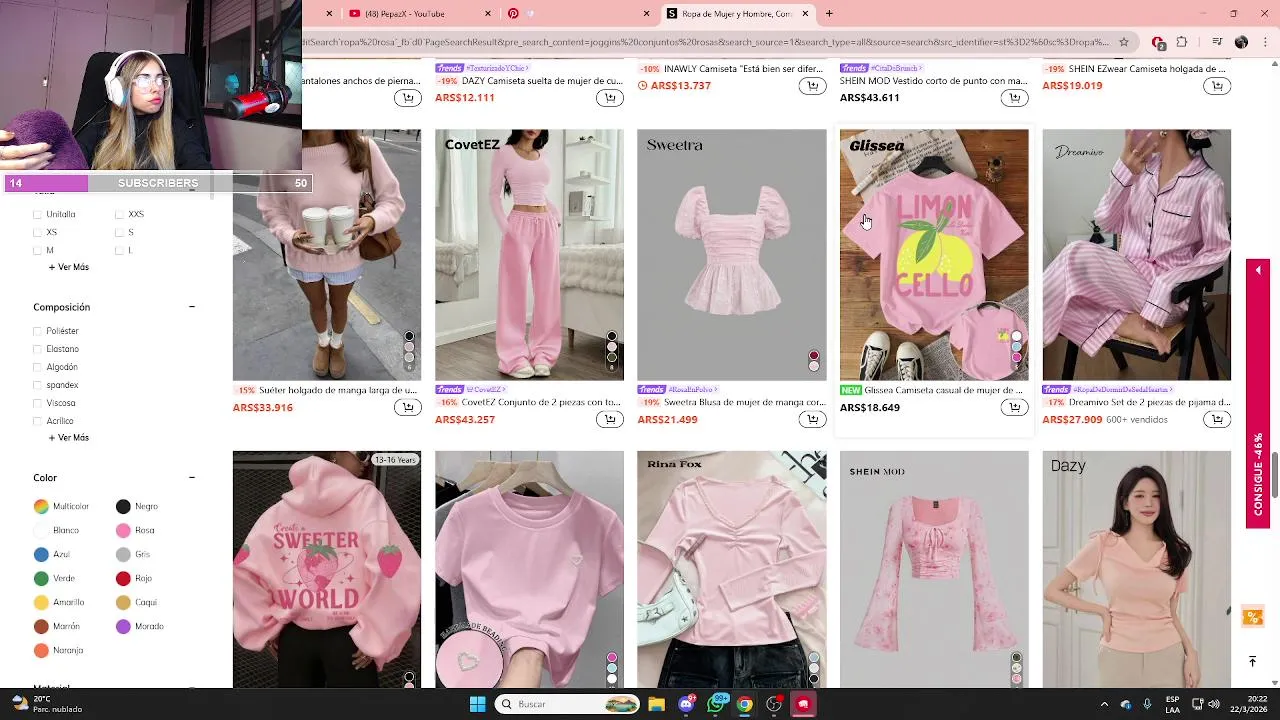This screenshot has height=720, width=1280.
Task: Open File Explorer from the taskbar
Action: (656, 704)
